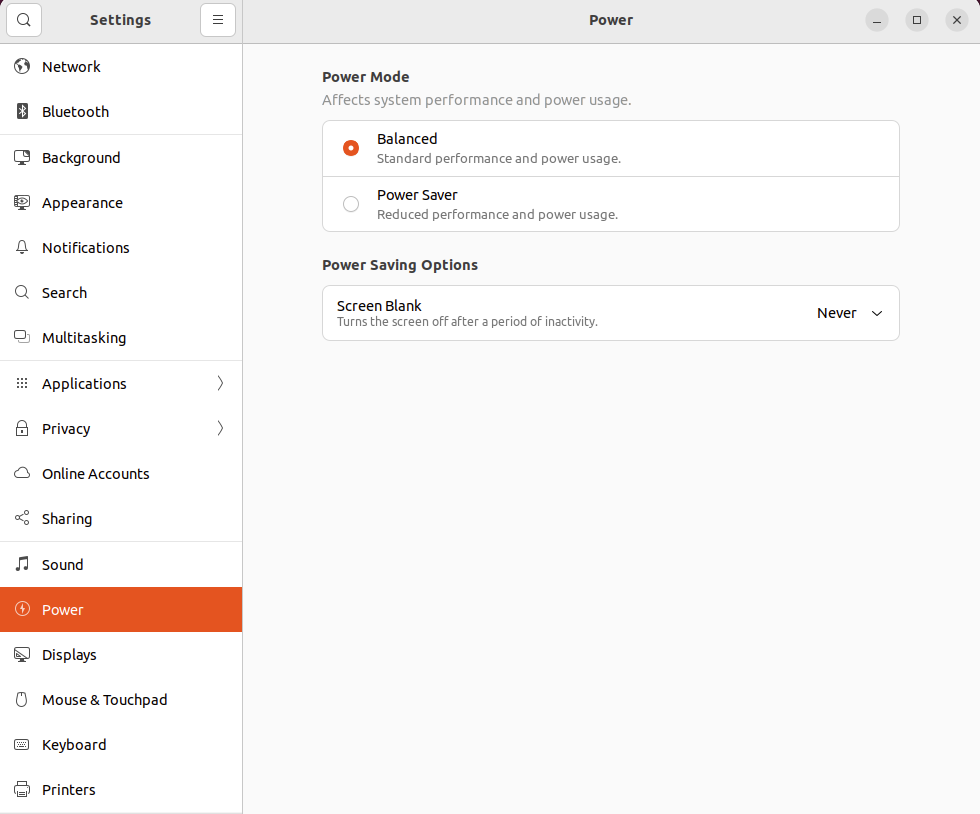Open the Screen Blank dropdown set to Never

pos(850,312)
